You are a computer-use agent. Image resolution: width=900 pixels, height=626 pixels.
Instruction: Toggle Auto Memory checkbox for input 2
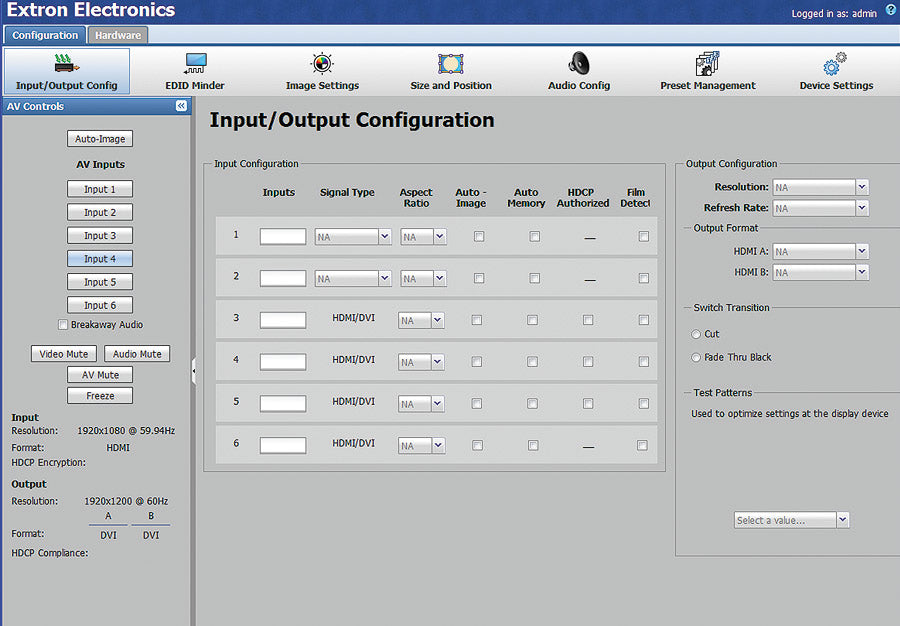click(x=534, y=278)
